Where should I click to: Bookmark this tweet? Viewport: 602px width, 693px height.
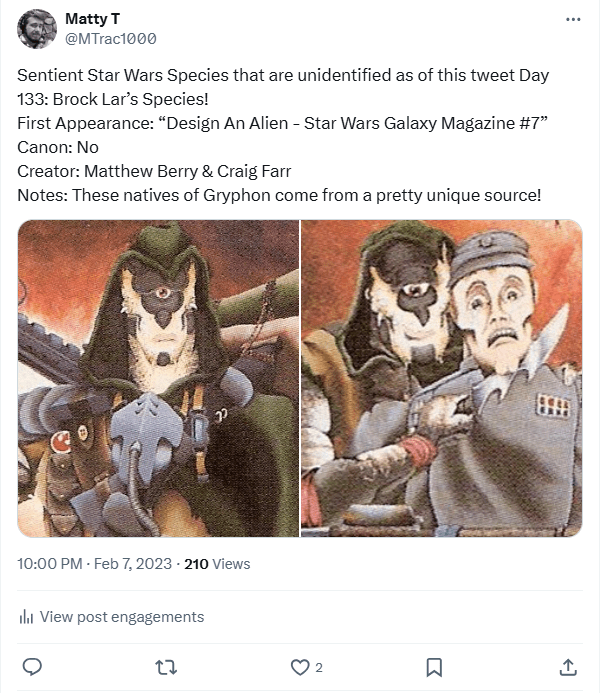[434, 666]
